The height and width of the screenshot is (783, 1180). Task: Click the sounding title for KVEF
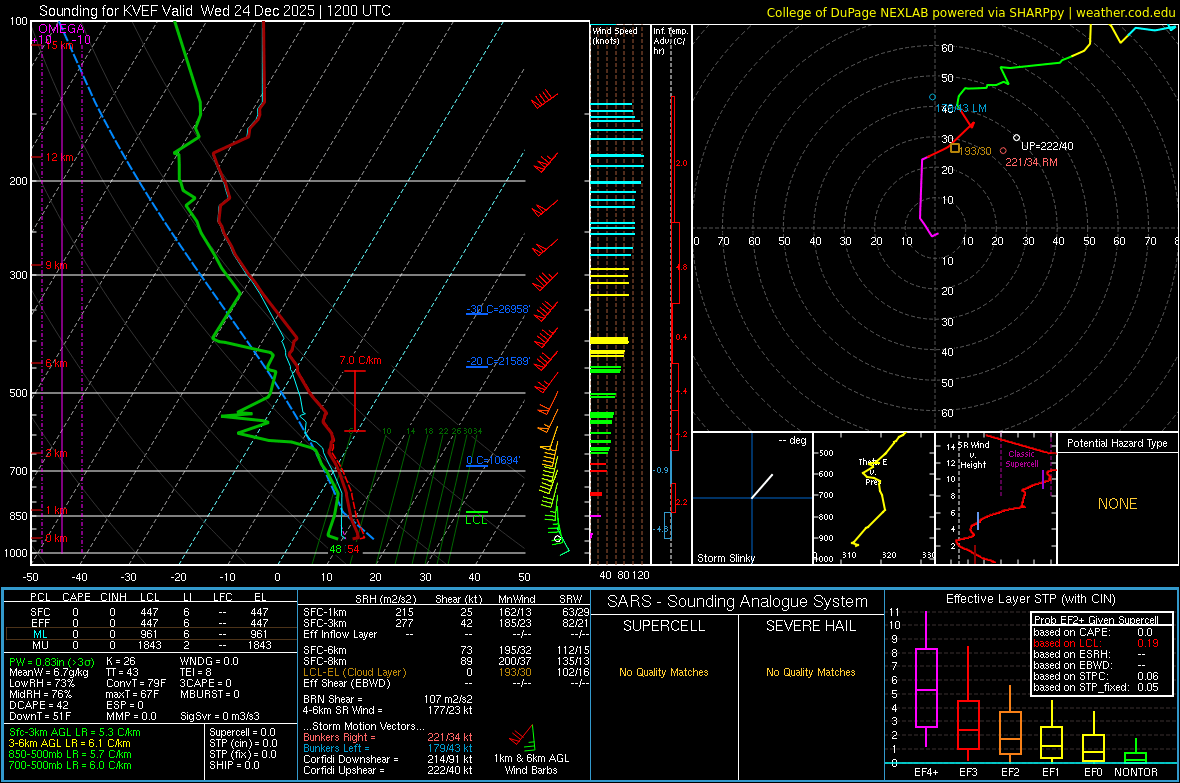214,11
